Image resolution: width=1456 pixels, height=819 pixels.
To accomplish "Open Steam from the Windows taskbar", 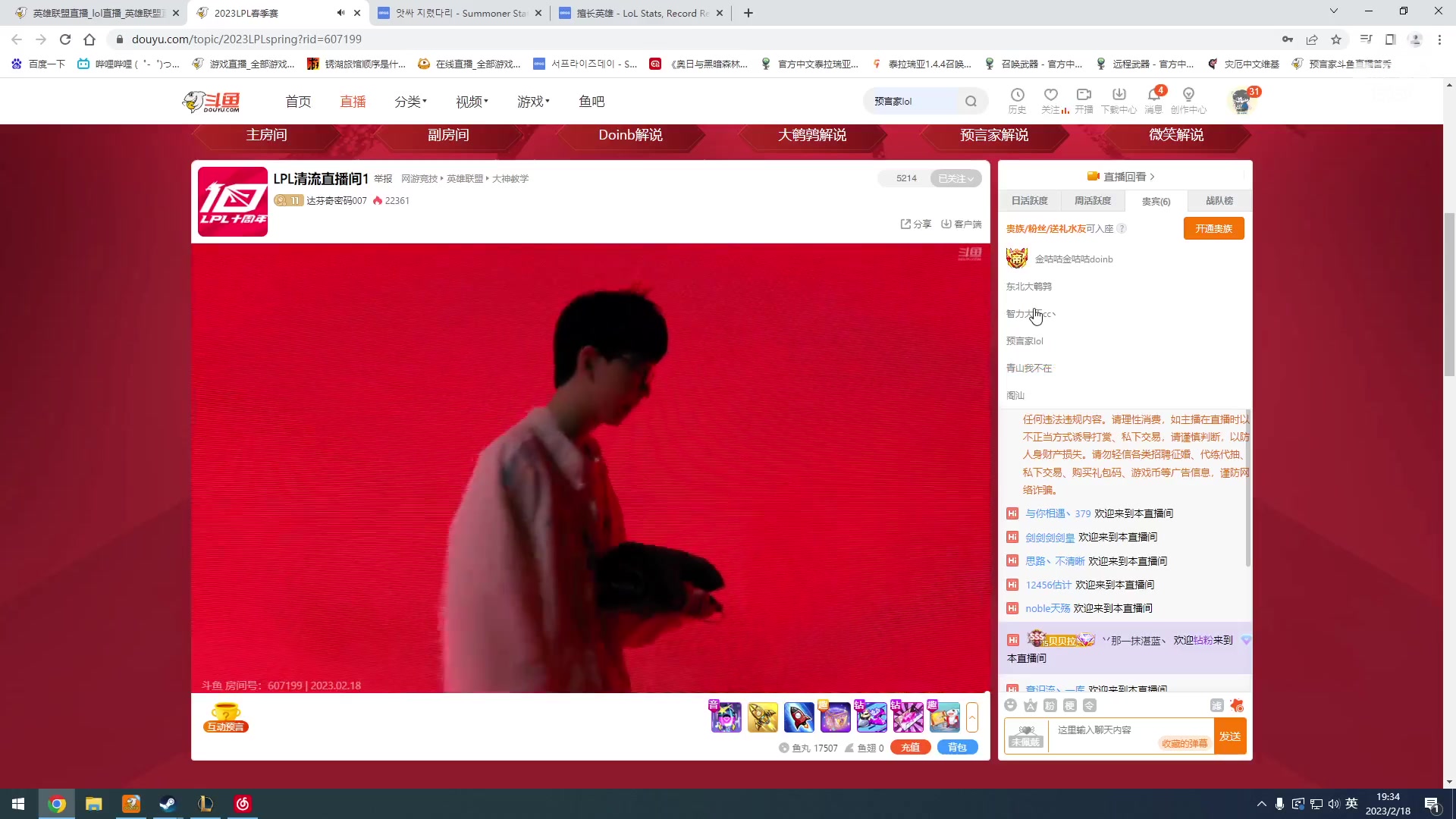I will pyautogui.click(x=168, y=804).
